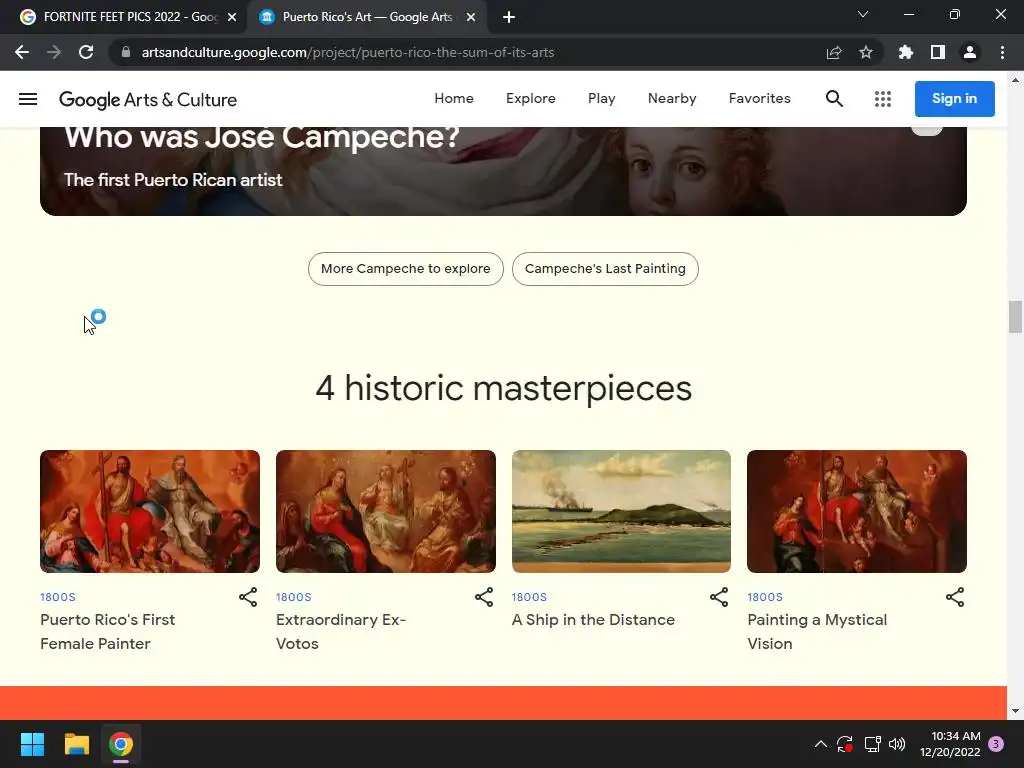Image resolution: width=1024 pixels, height=768 pixels.
Task: Share A Ship in the Distance card
Action: click(x=719, y=597)
